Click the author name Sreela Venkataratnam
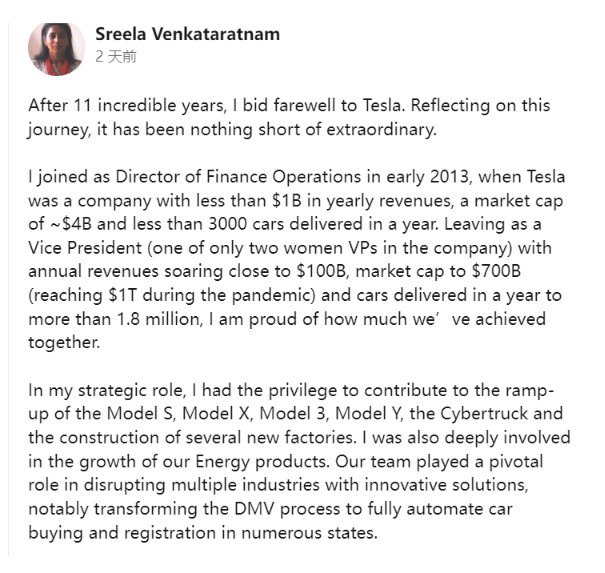Image resolution: width=605 pixels, height=573 pixels. [188, 34]
